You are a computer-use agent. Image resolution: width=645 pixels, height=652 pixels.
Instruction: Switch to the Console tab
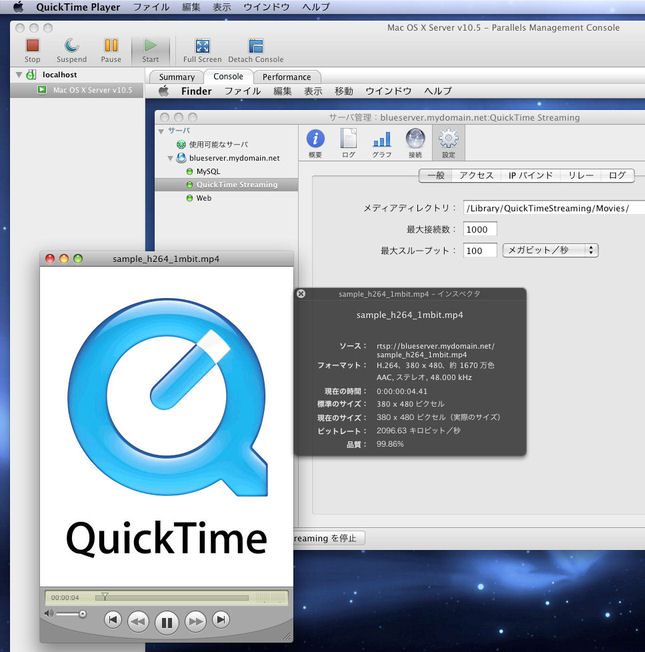(x=228, y=77)
